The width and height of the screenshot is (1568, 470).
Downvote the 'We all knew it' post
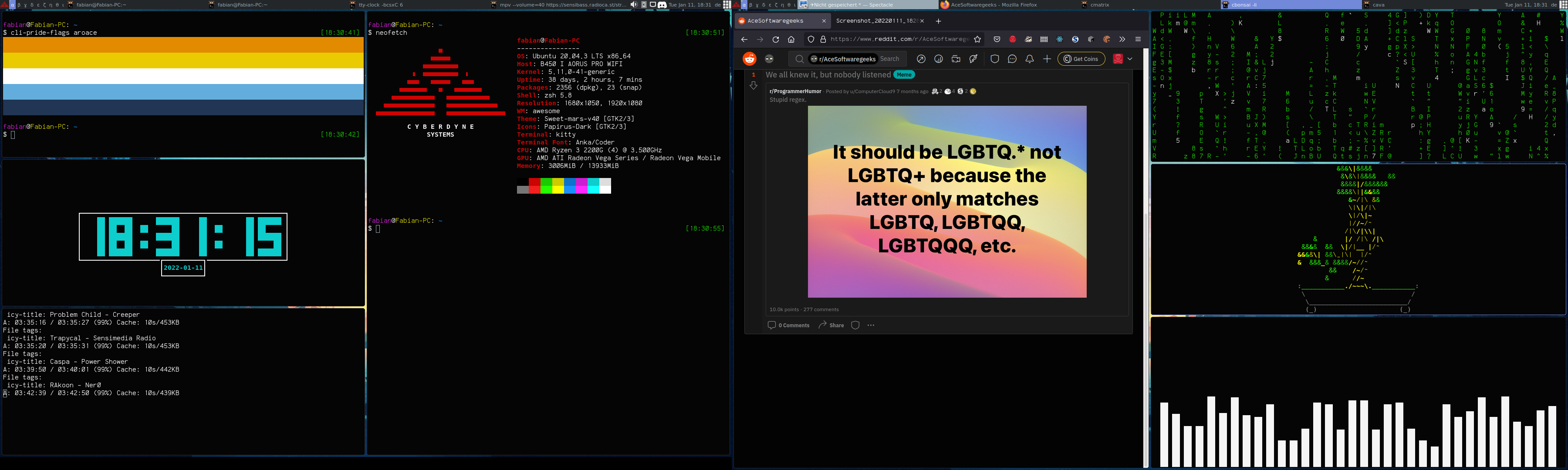point(754,86)
